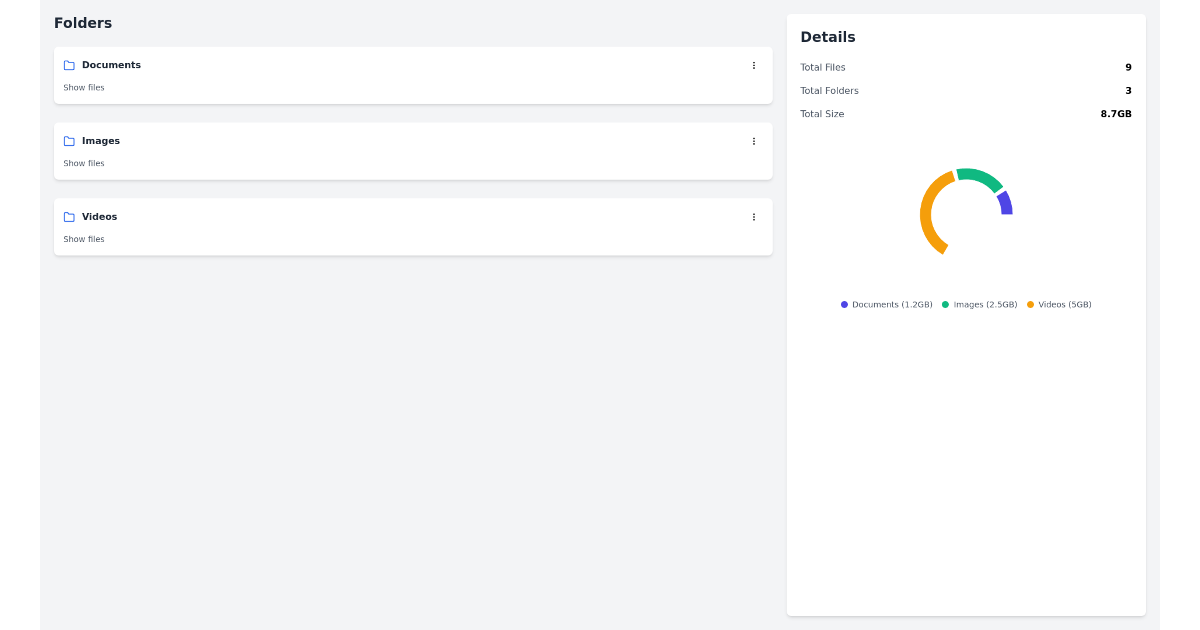Click the Images folder icon
1200x630 pixels.
tap(69, 141)
